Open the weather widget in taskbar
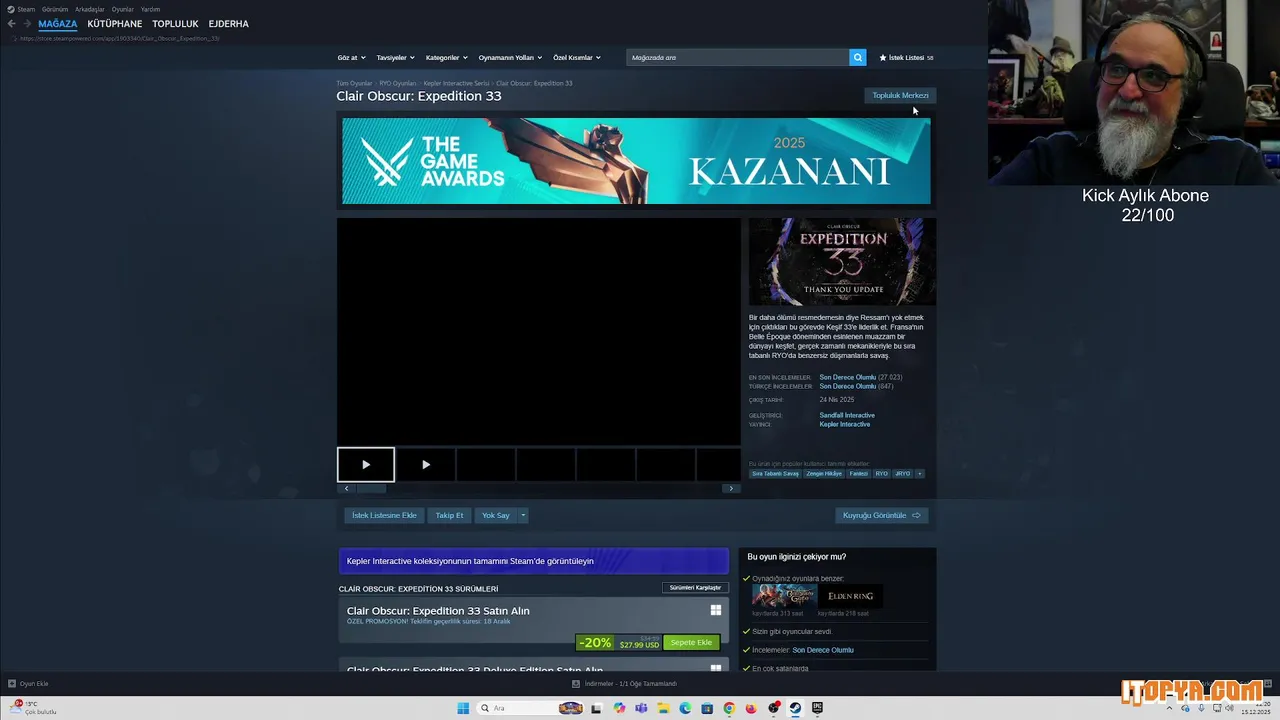 34,708
